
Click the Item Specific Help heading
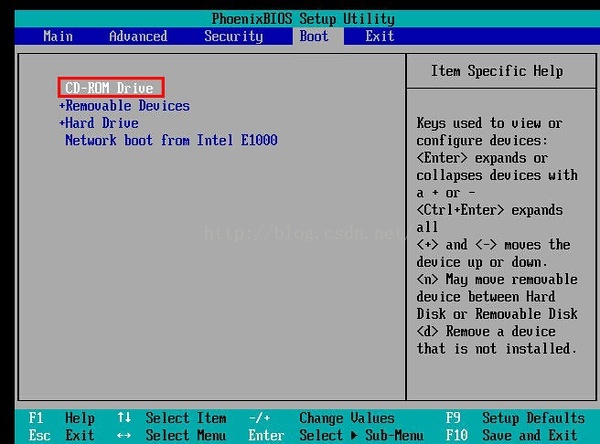[x=497, y=71]
